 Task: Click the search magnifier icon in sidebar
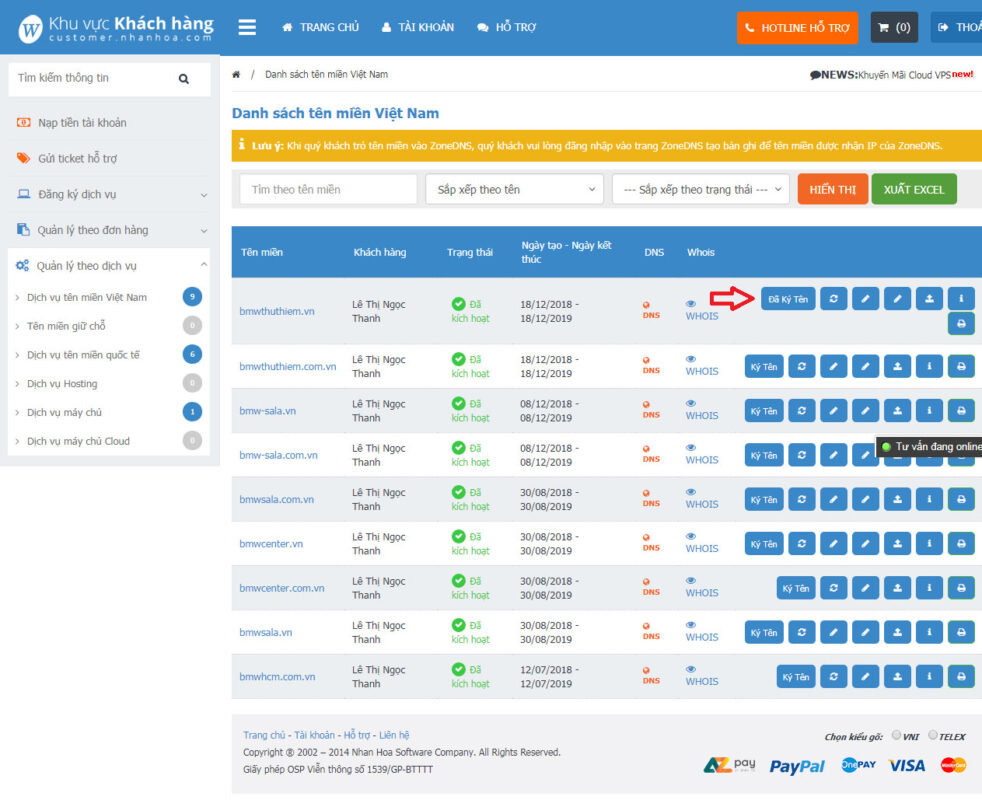pos(184,78)
